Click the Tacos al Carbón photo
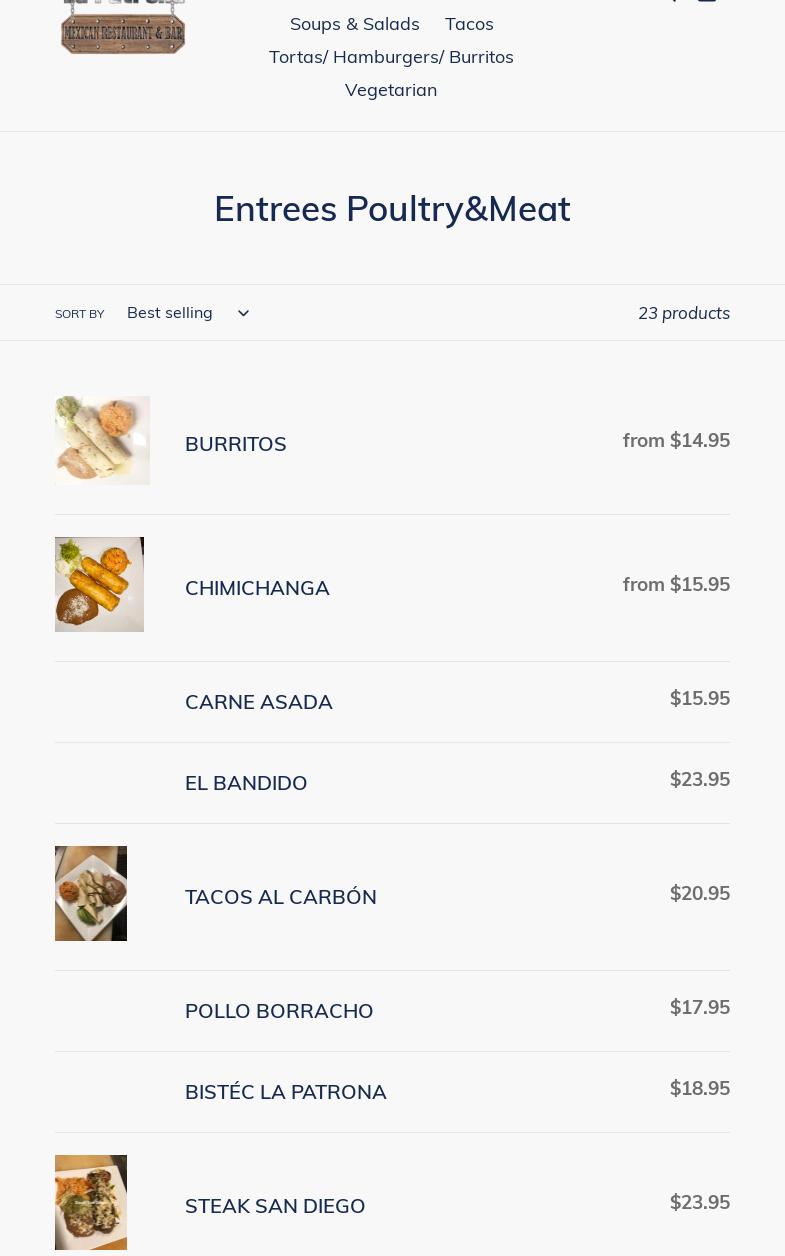785x1256 pixels. pyautogui.click(x=91, y=893)
